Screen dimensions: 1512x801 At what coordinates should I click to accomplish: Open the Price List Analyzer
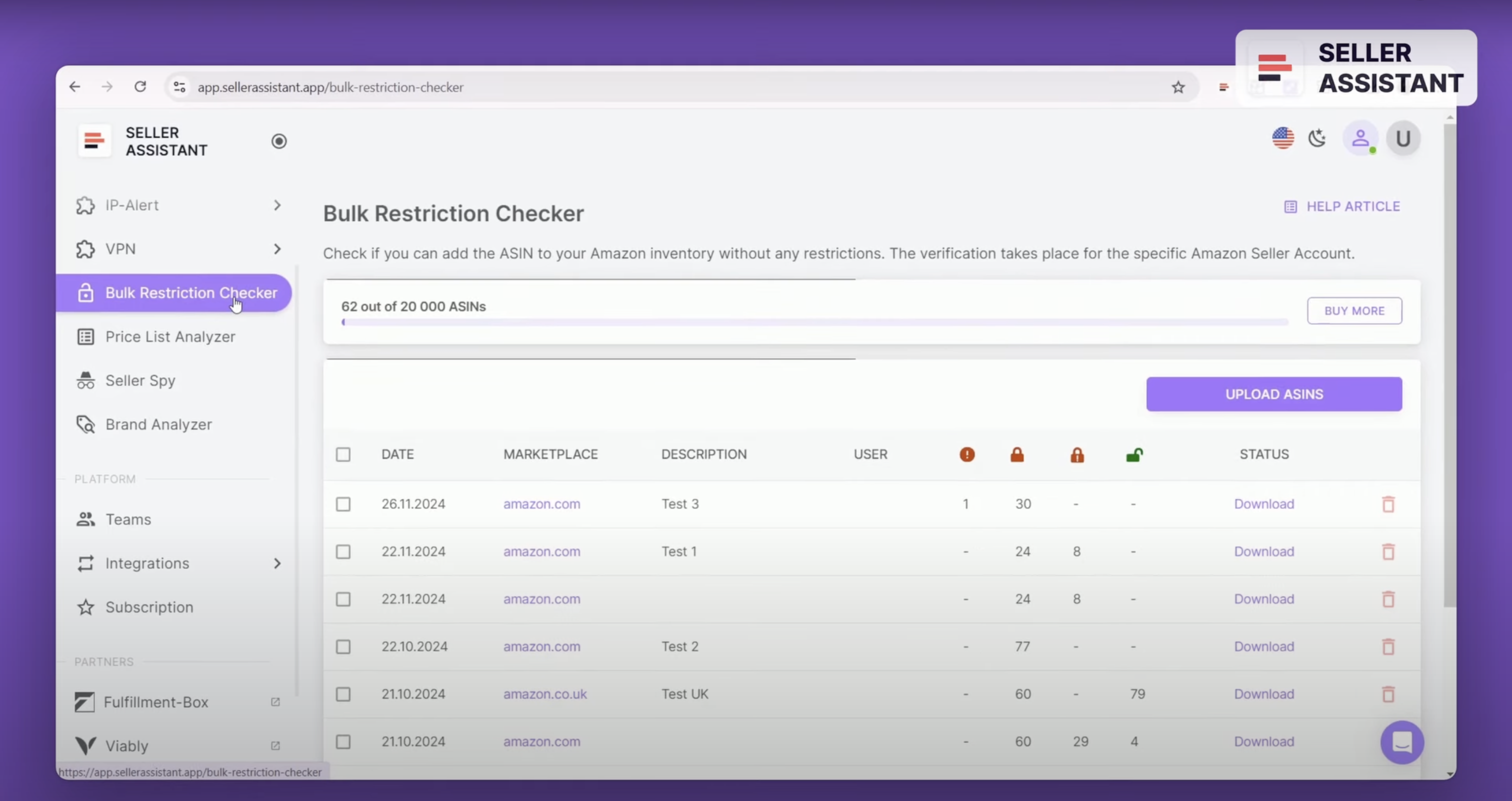coord(169,336)
